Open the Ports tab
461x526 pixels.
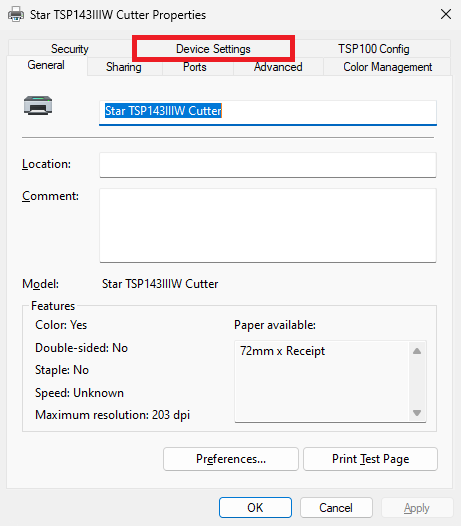point(195,67)
